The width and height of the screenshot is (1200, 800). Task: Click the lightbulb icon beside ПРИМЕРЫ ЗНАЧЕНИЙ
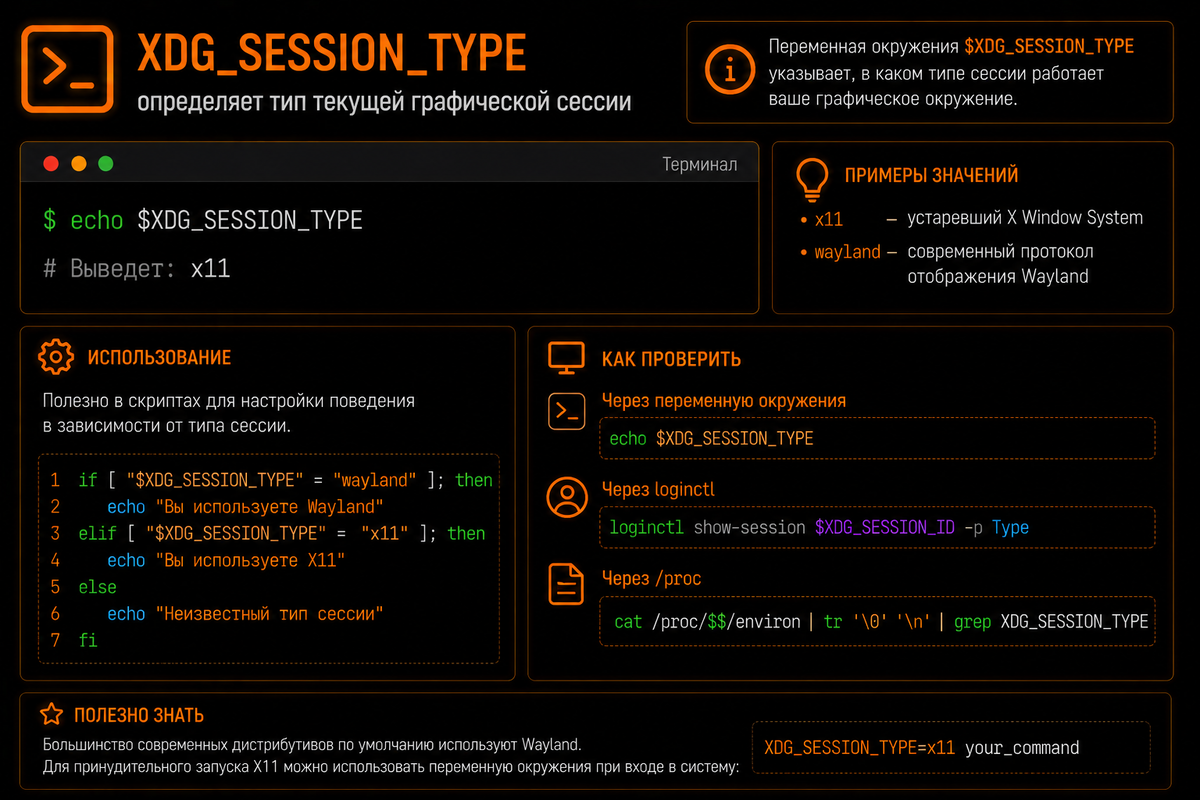(x=812, y=178)
